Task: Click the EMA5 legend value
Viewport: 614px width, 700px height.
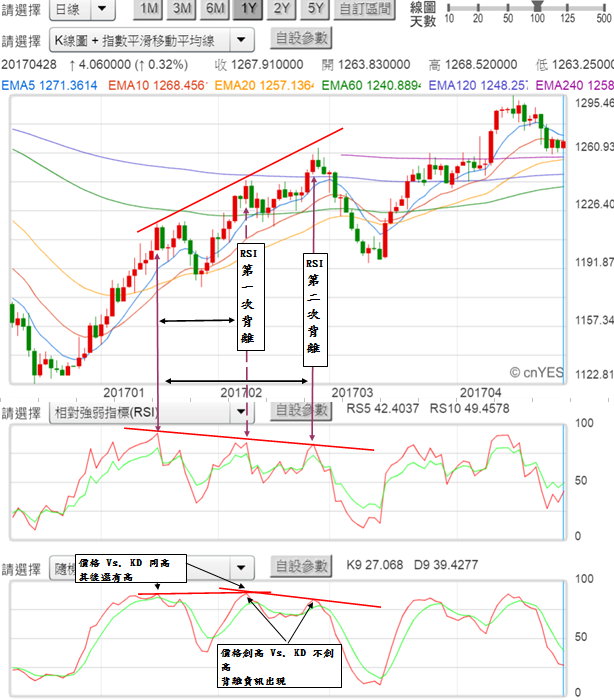Action: pyautogui.click(x=50, y=85)
